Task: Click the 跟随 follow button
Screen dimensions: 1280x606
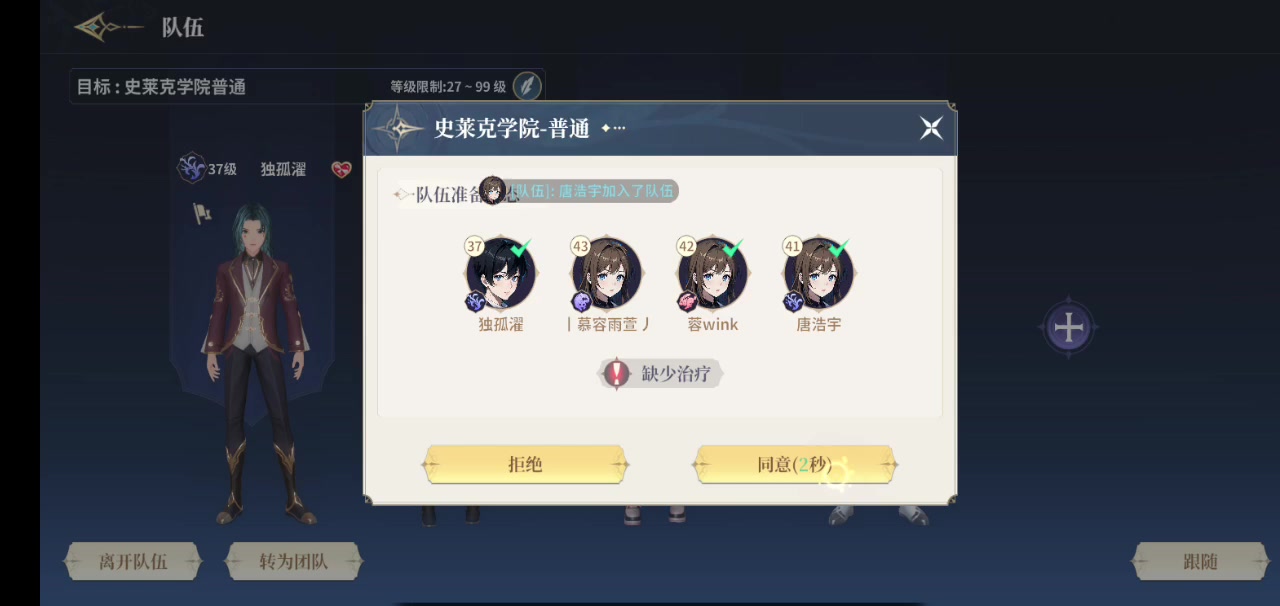Action: 1201,562
